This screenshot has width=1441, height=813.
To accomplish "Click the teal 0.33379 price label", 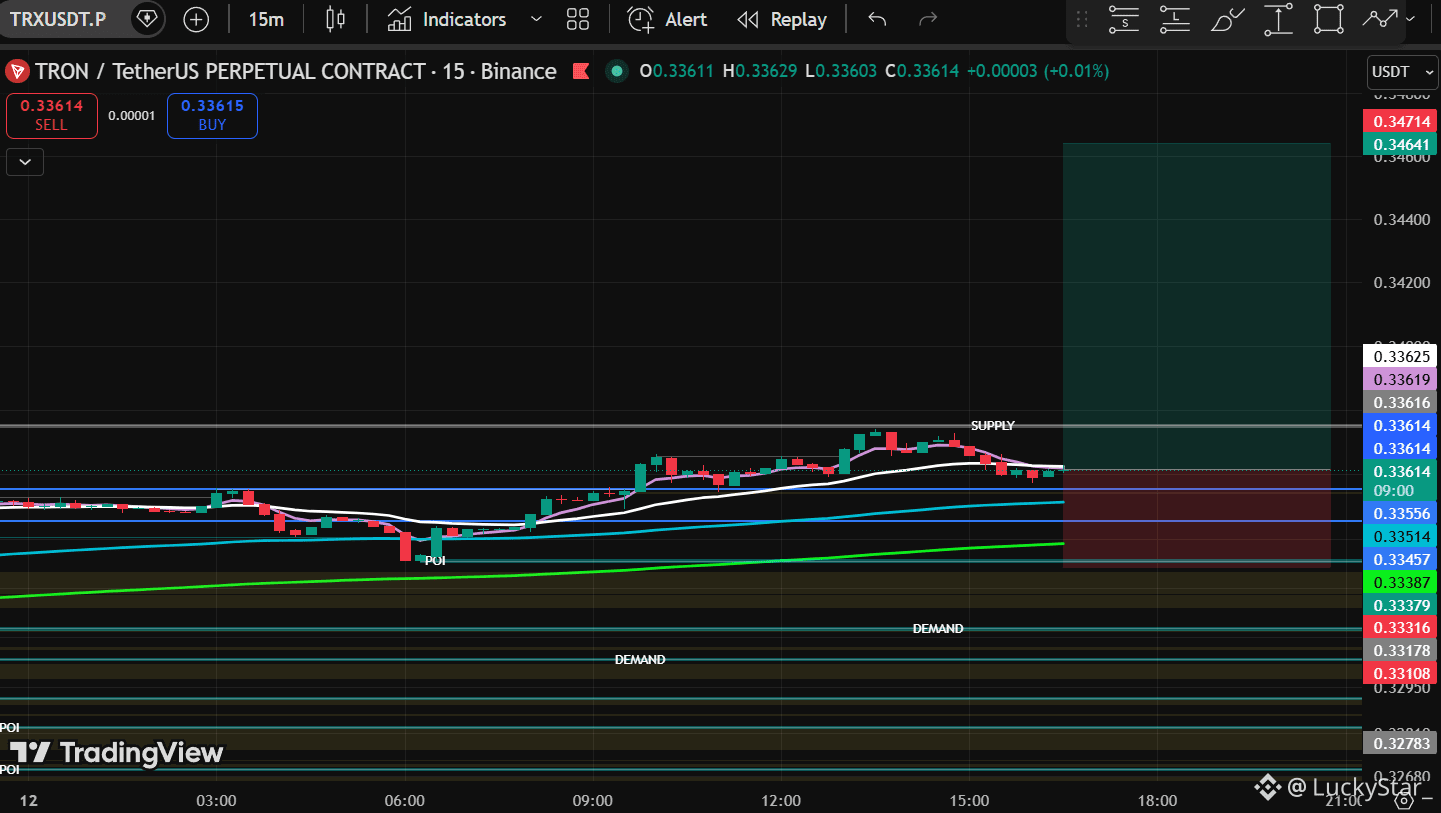I will pos(1400,605).
